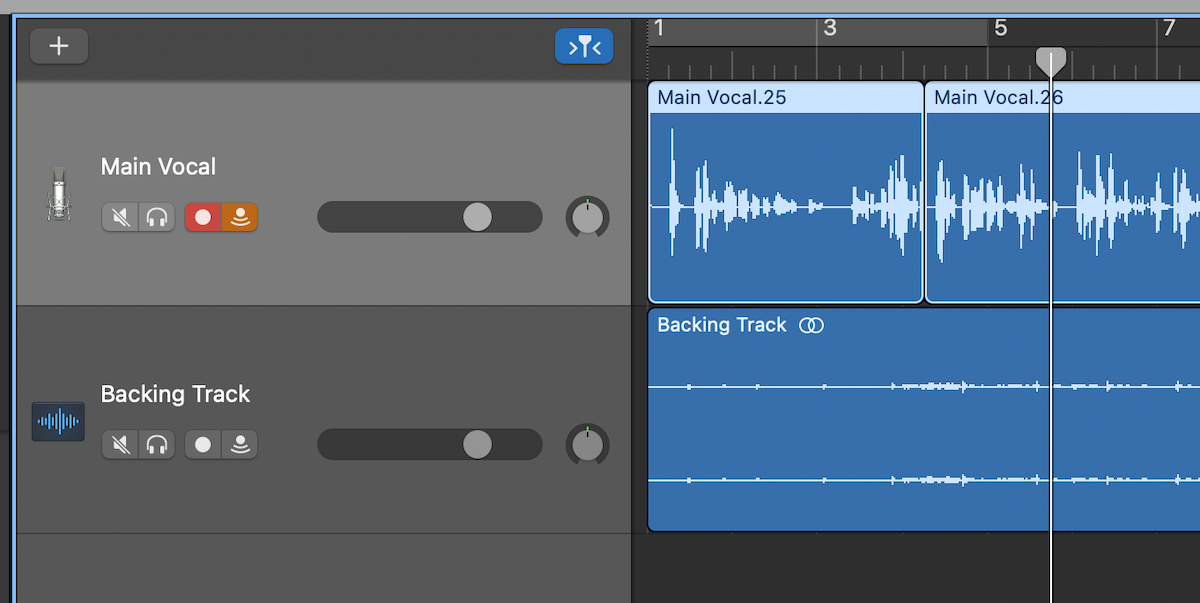1200x603 pixels.
Task: Click the Main Vocal pan knob
Action: [587, 217]
